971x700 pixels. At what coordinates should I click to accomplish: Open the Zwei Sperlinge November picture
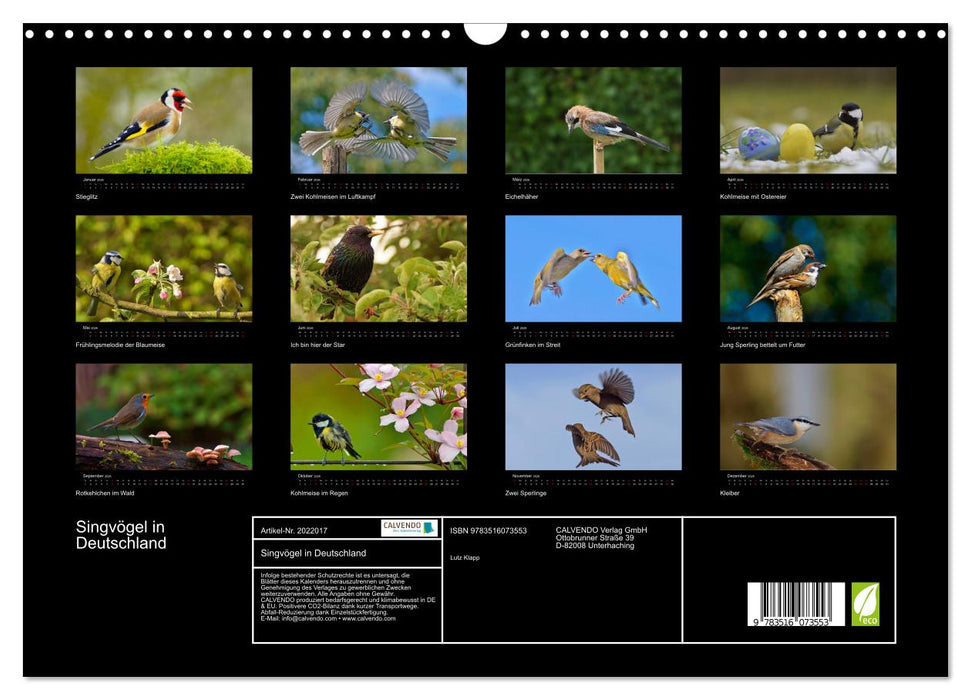593,417
